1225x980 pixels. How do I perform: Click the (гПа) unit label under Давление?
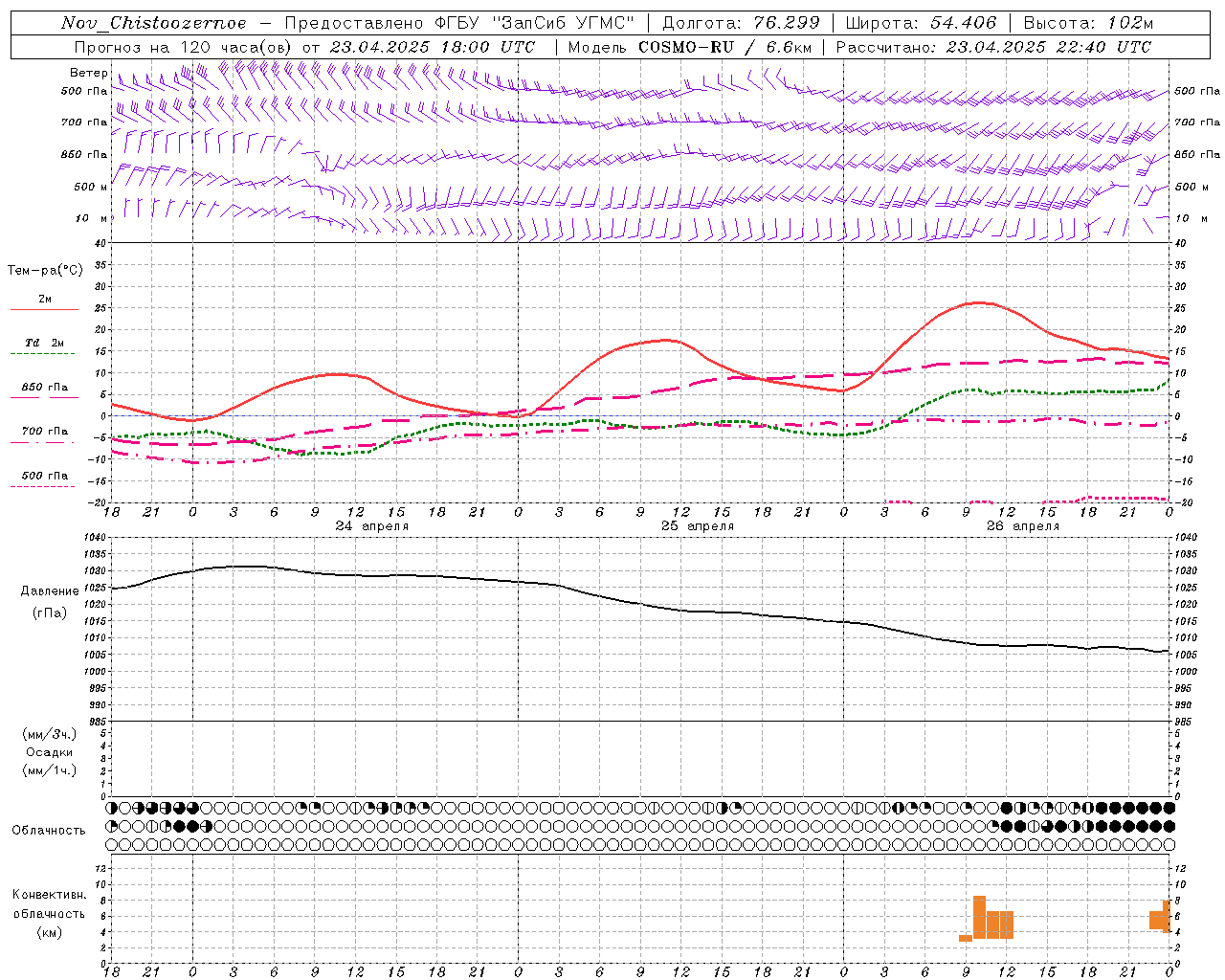[x=49, y=613]
